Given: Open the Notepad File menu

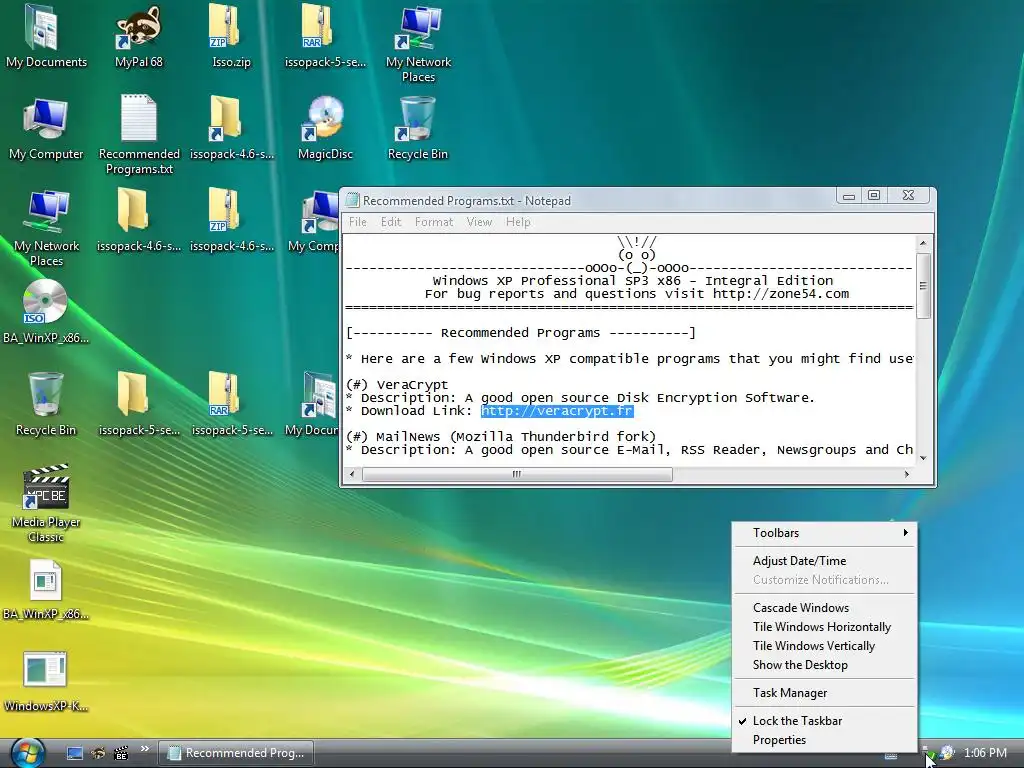Looking at the screenshot, I should [357, 221].
